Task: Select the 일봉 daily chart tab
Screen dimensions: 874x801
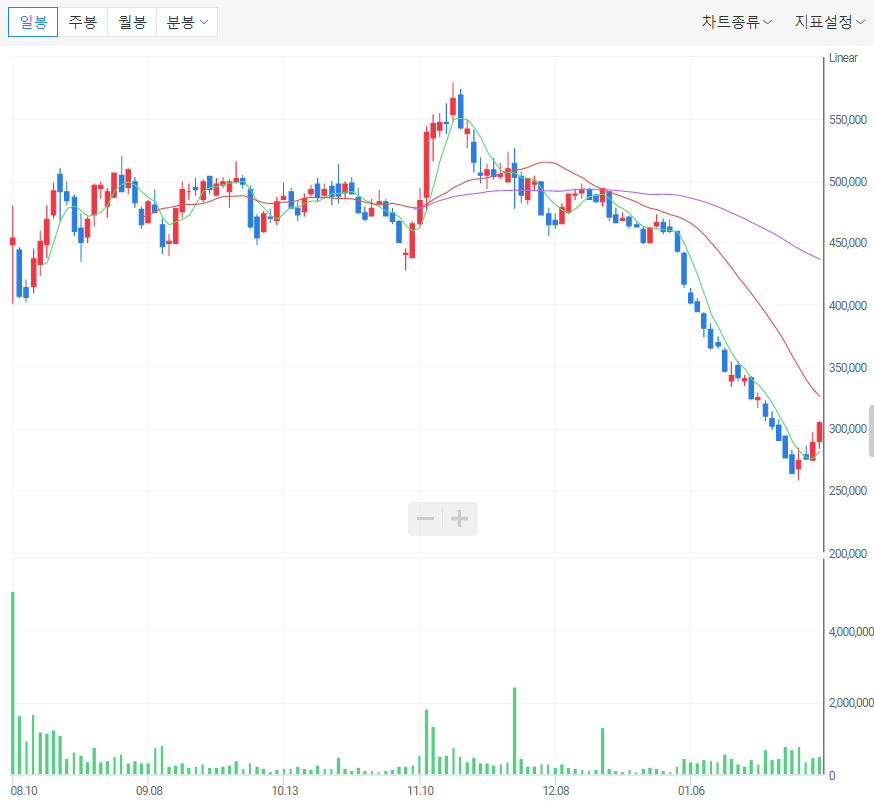Action: coord(33,22)
